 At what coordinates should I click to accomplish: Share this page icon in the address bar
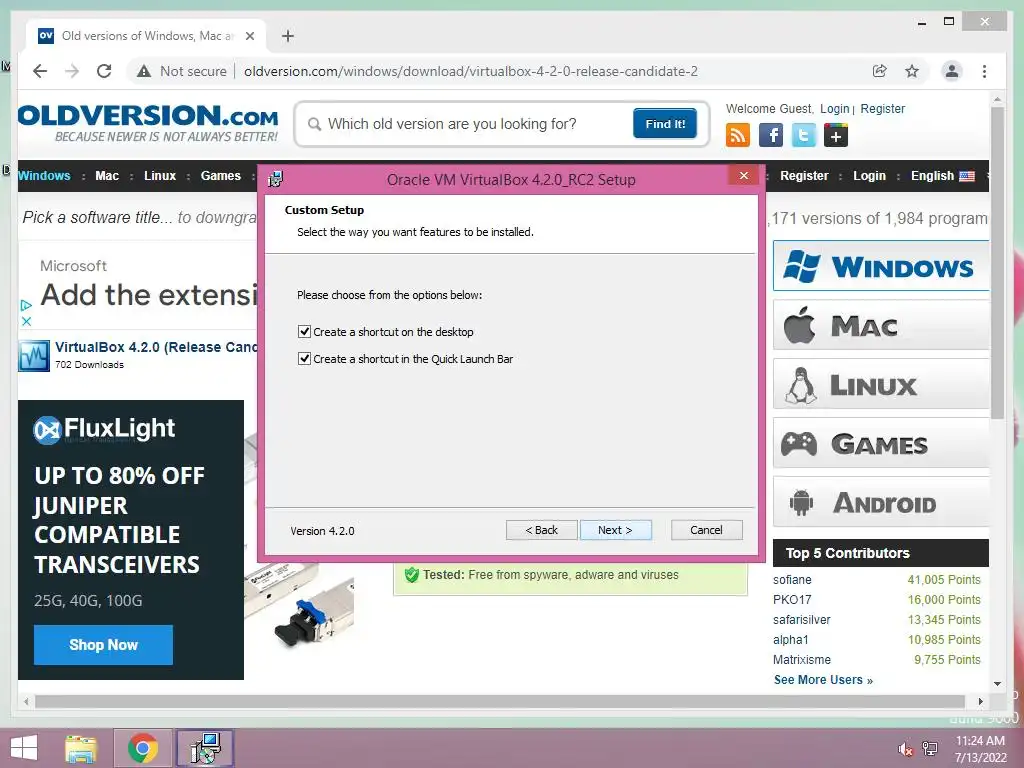click(880, 71)
